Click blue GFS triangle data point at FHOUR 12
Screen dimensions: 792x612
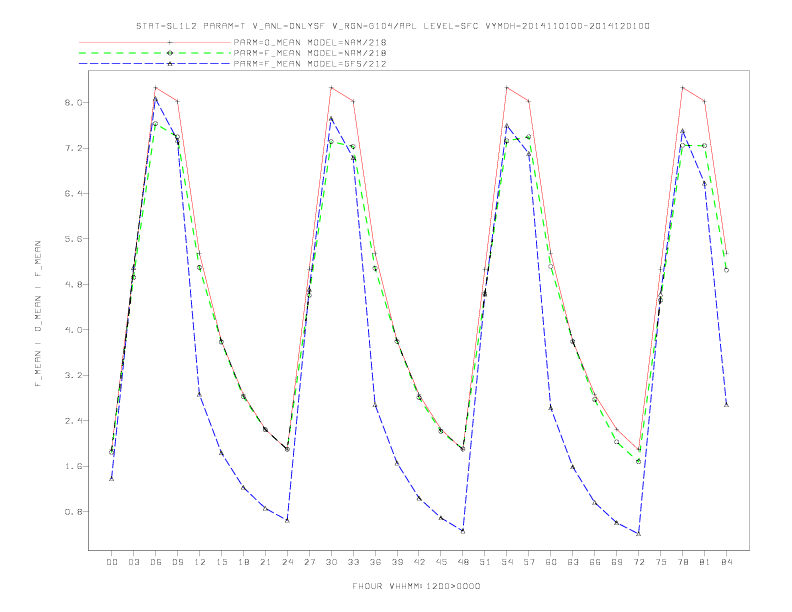click(200, 394)
